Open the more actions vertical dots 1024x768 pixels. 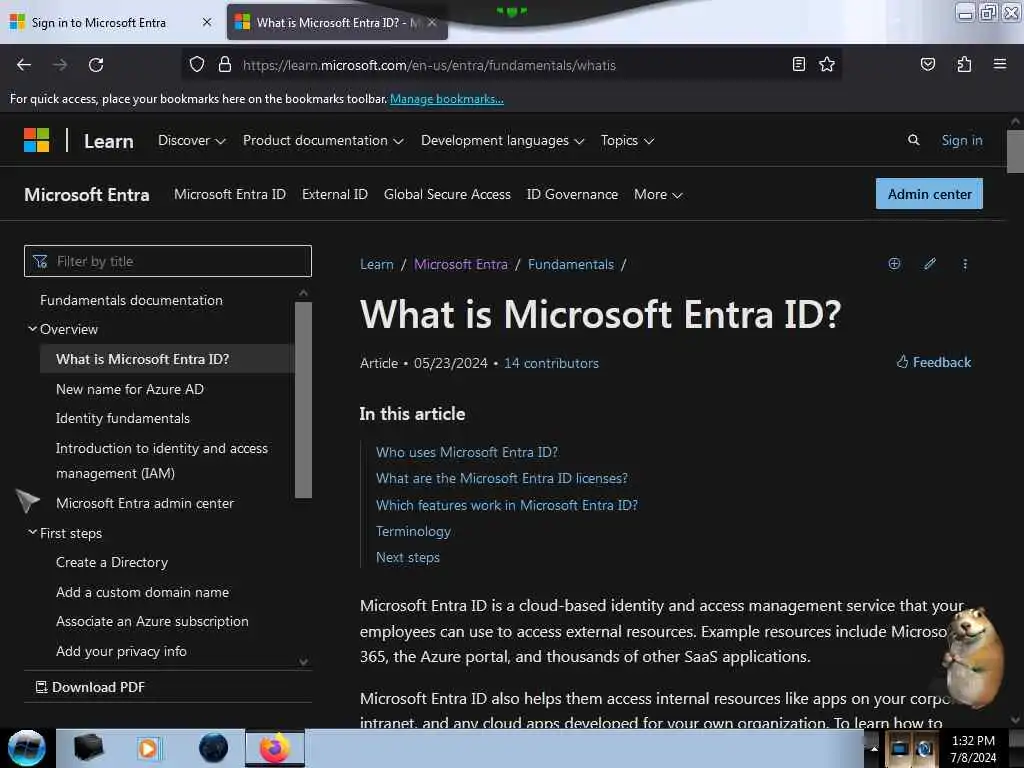[965, 264]
